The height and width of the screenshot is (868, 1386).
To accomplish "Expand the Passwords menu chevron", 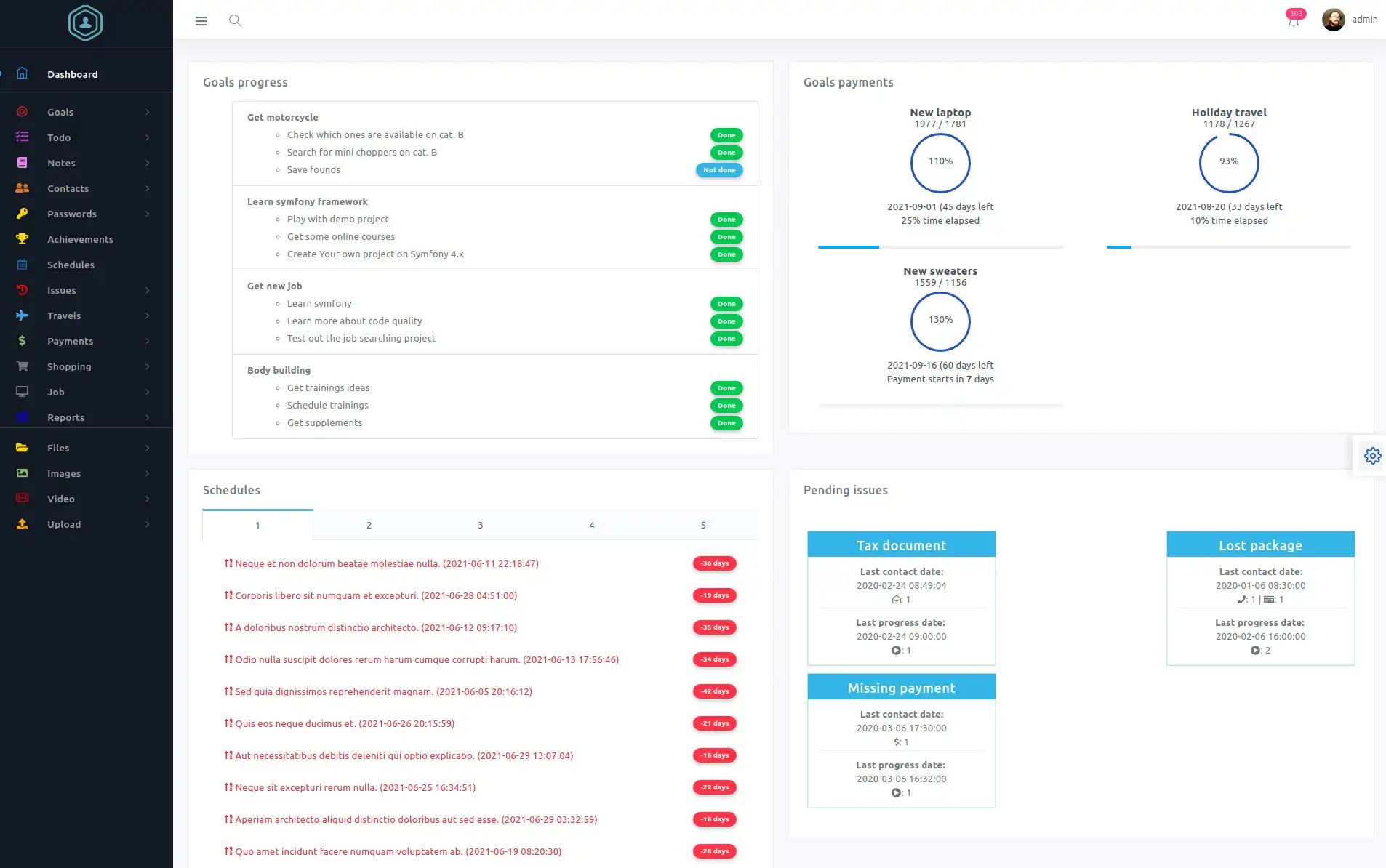I will pyautogui.click(x=148, y=214).
